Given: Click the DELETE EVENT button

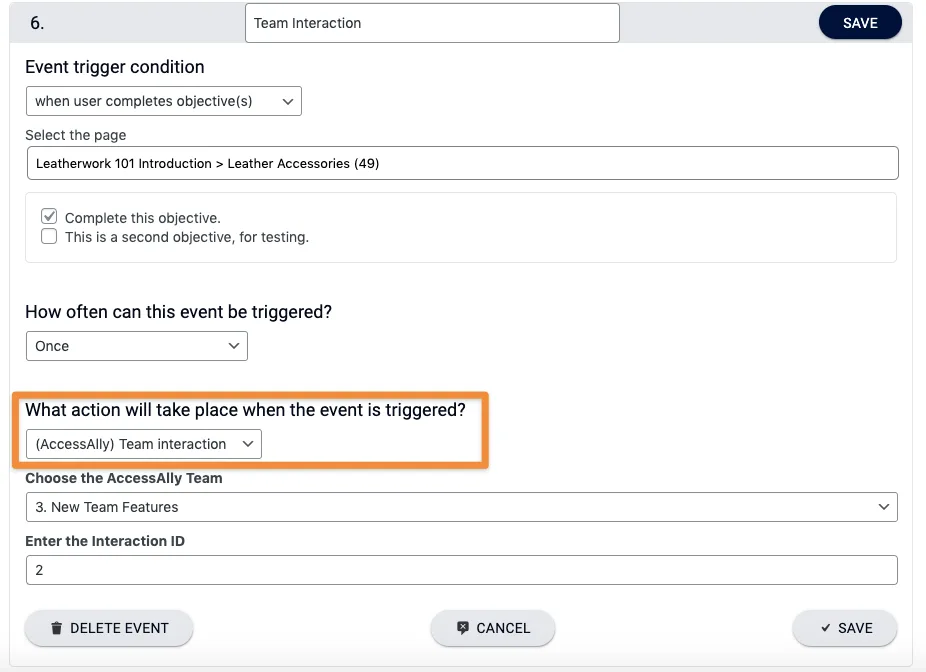Looking at the screenshot, I should pyautogui.click(x=108, y=628).
